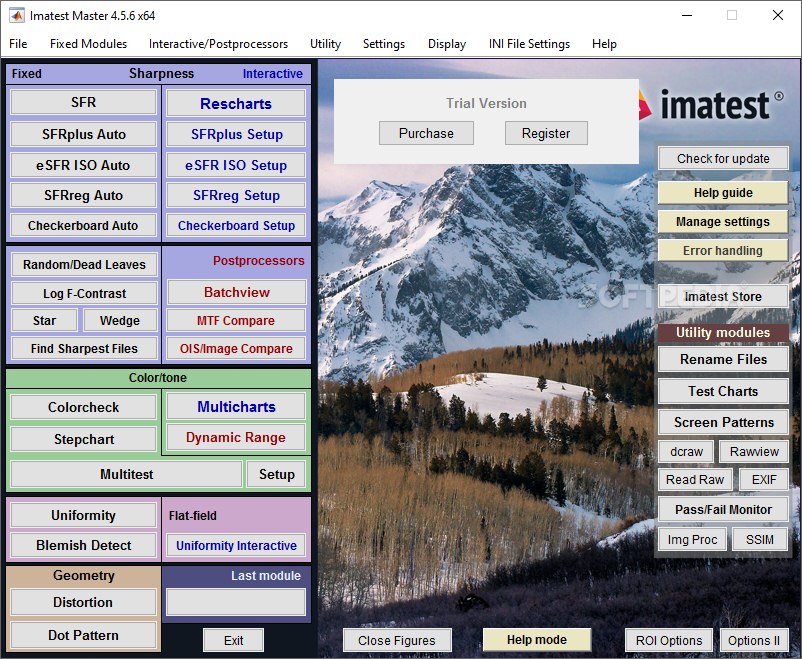Click the dcraw button
The image size is (802, 659).
[686, 452]
